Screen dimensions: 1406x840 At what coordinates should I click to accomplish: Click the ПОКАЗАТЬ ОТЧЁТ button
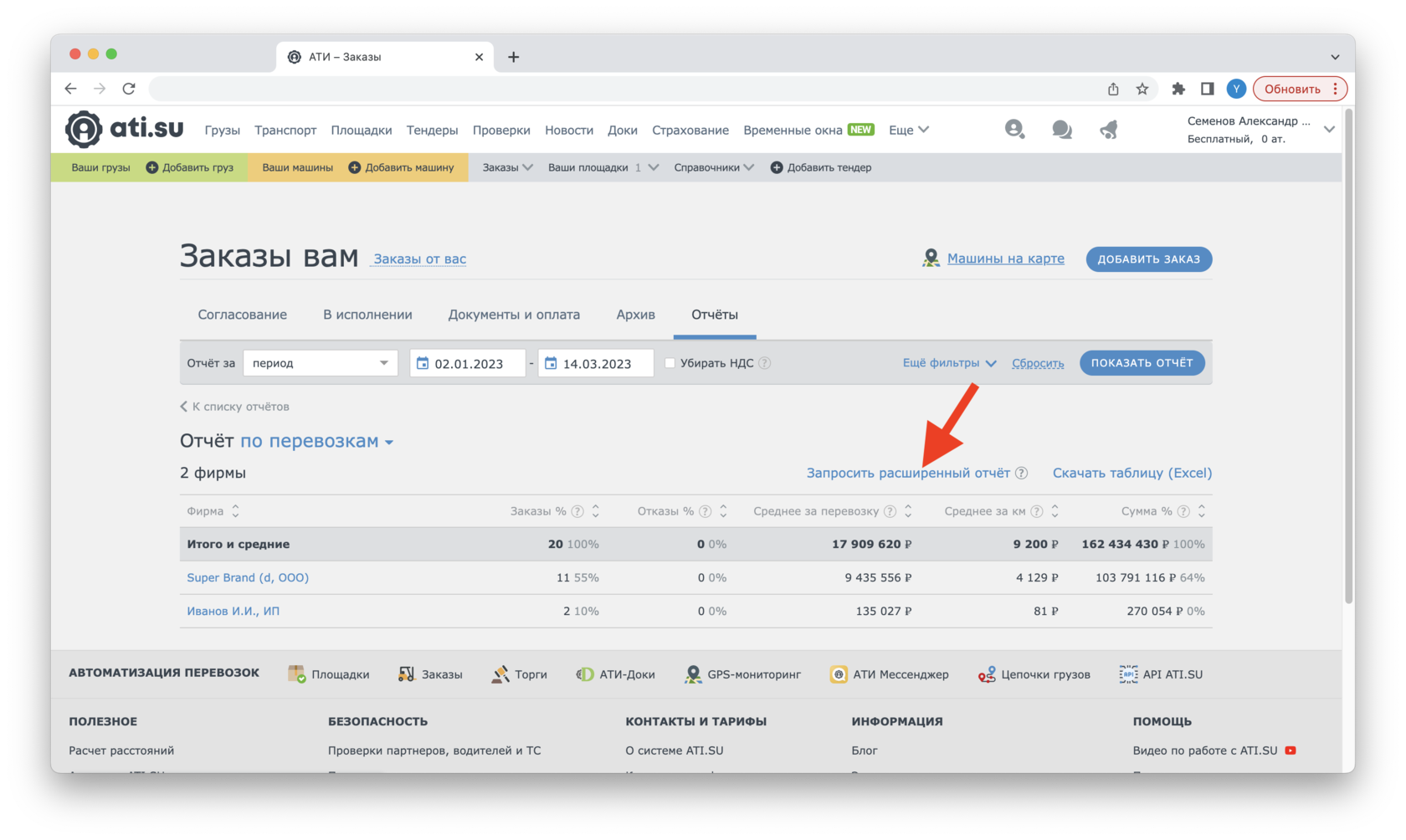tap(1142, 363)
